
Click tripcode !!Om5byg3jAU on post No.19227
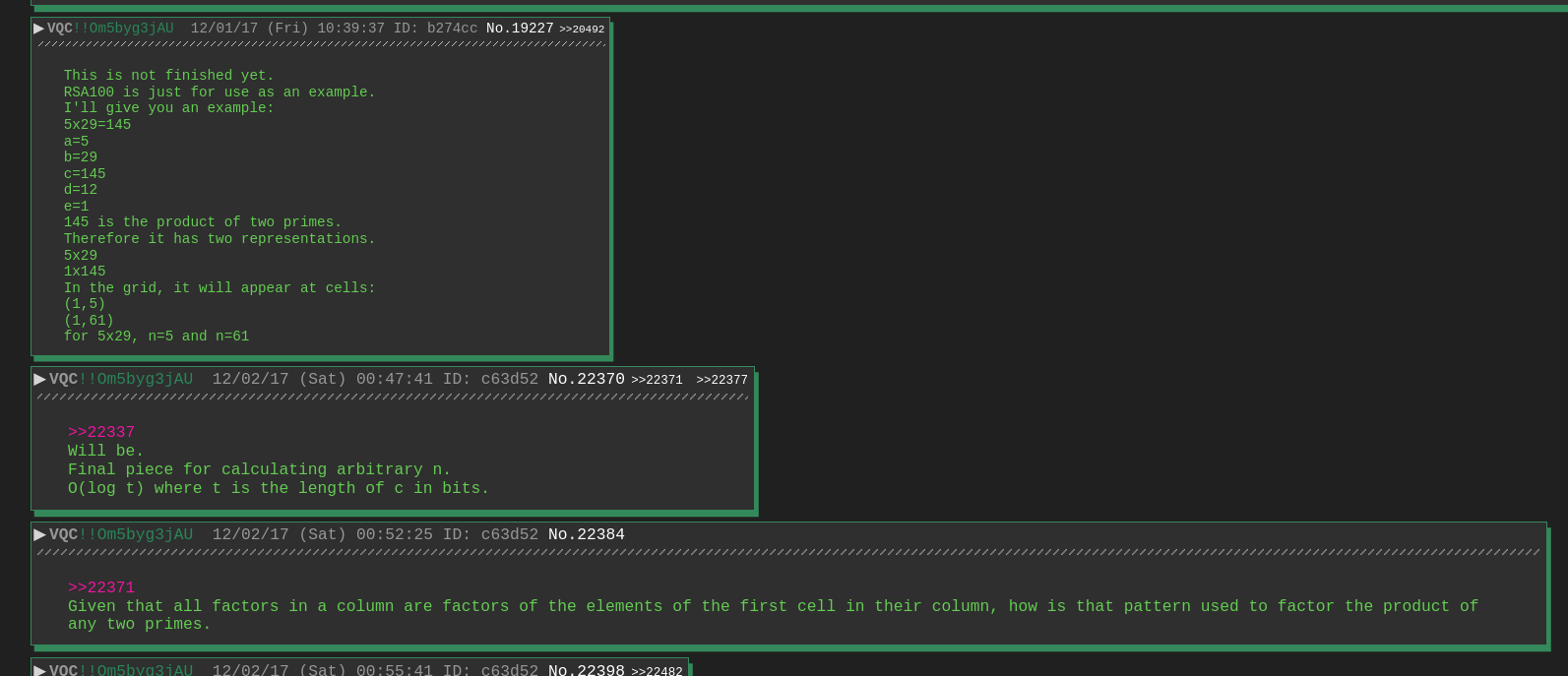123,29
